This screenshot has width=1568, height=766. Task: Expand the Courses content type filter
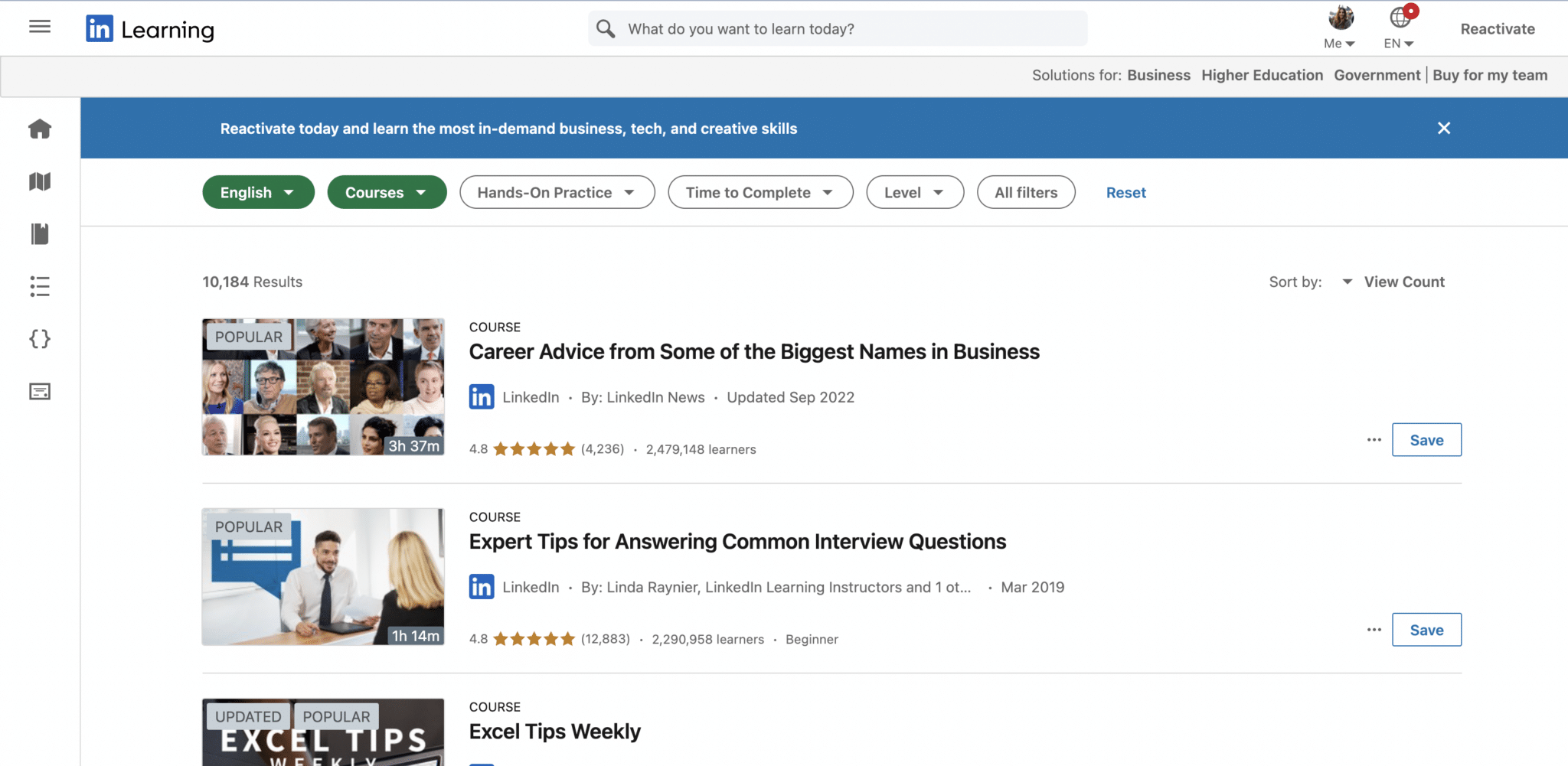[x=387, y=192]
